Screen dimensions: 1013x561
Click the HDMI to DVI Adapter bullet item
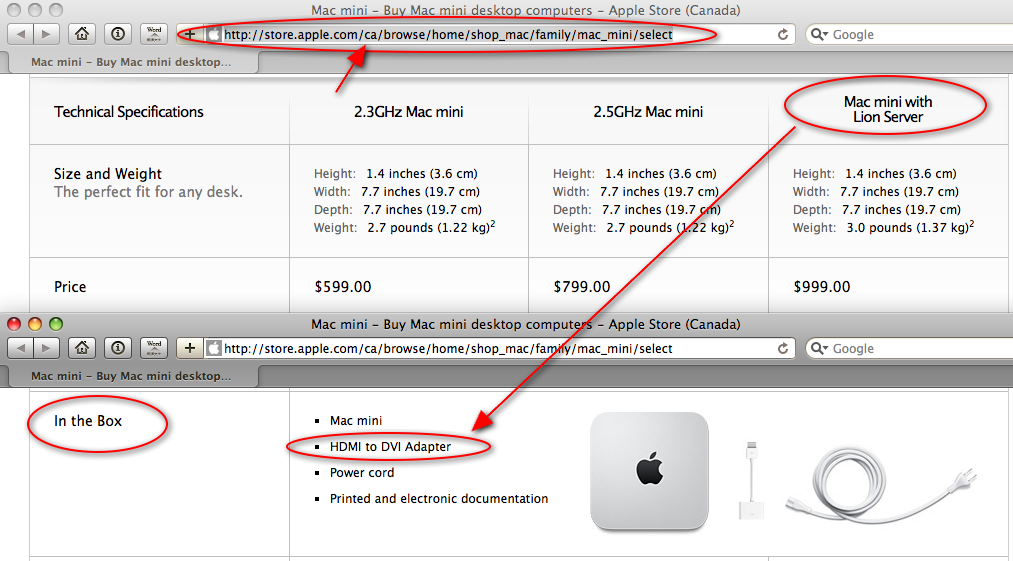tap(390, 447)
